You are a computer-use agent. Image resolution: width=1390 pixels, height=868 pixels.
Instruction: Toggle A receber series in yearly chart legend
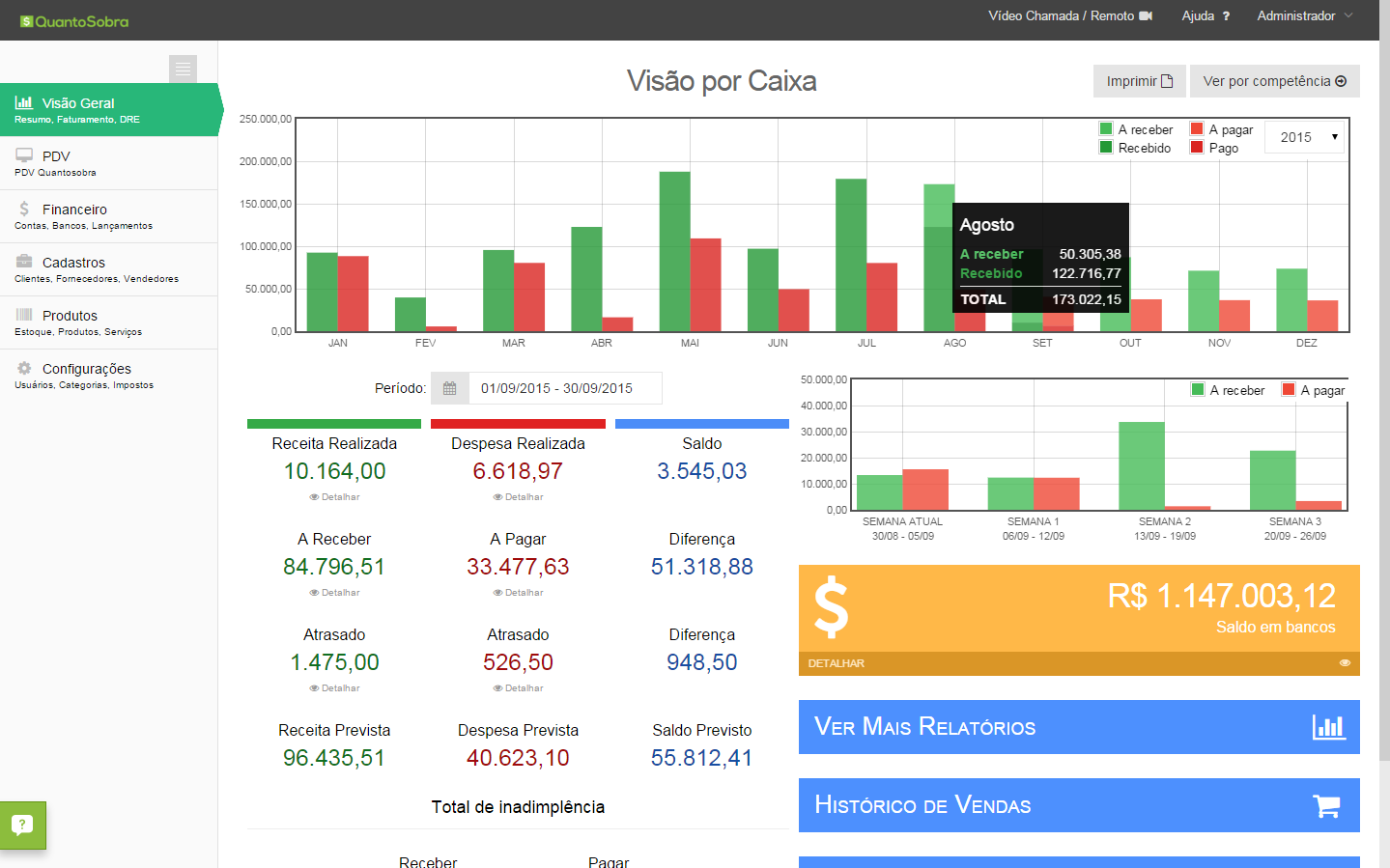(1136, 129)
